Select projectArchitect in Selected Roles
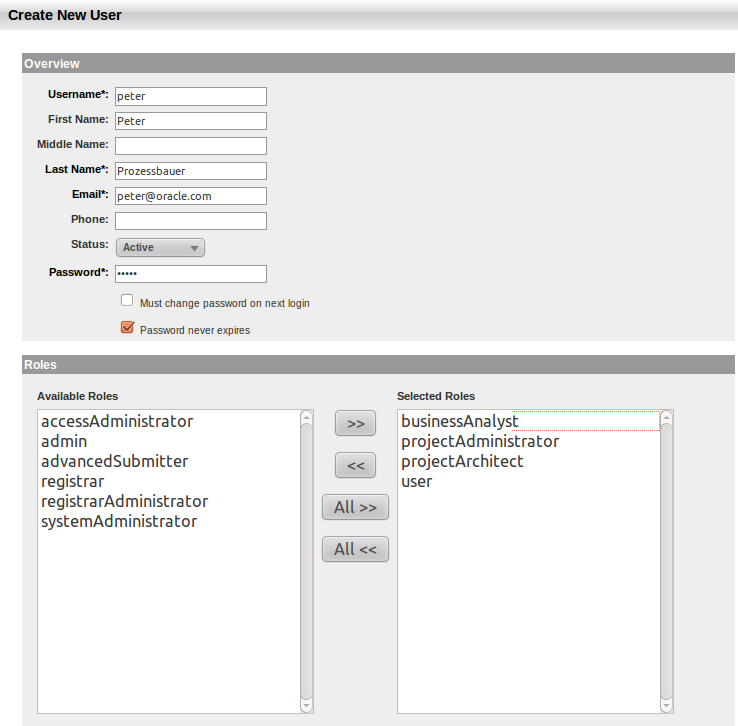 pyautogui.click(x=529, y=462)
